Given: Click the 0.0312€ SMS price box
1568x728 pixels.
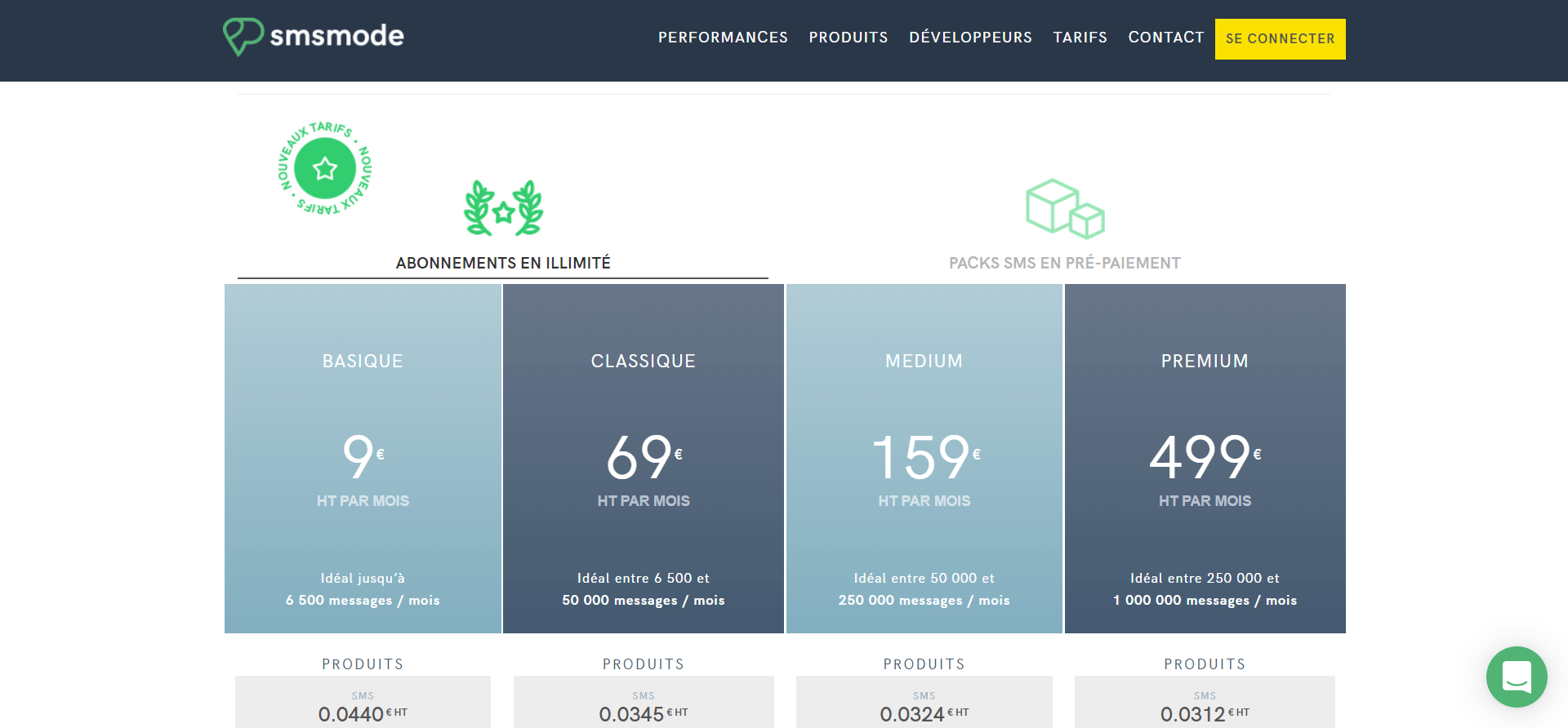Looking at the screenshot, I should pyautogui.click(x=1205, y=706).
